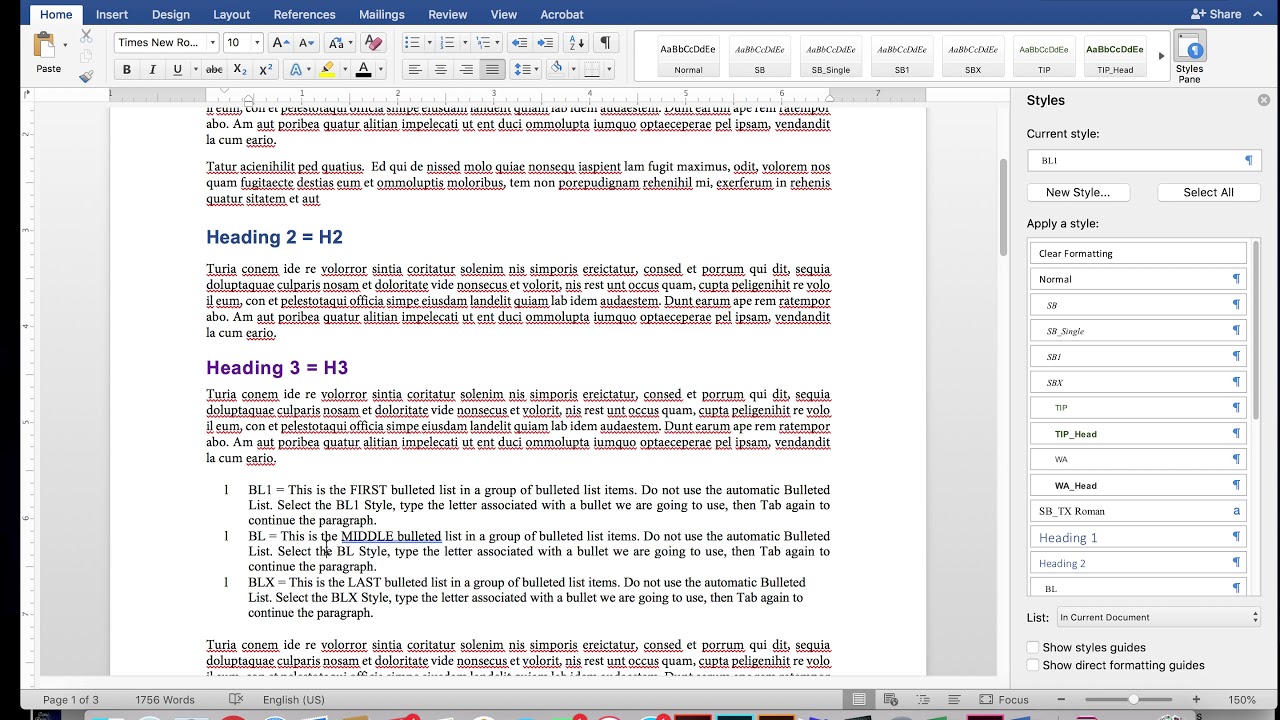1280x720 pixels.
Task: Apply the font color A button
Action: click(x=363, y=70)
